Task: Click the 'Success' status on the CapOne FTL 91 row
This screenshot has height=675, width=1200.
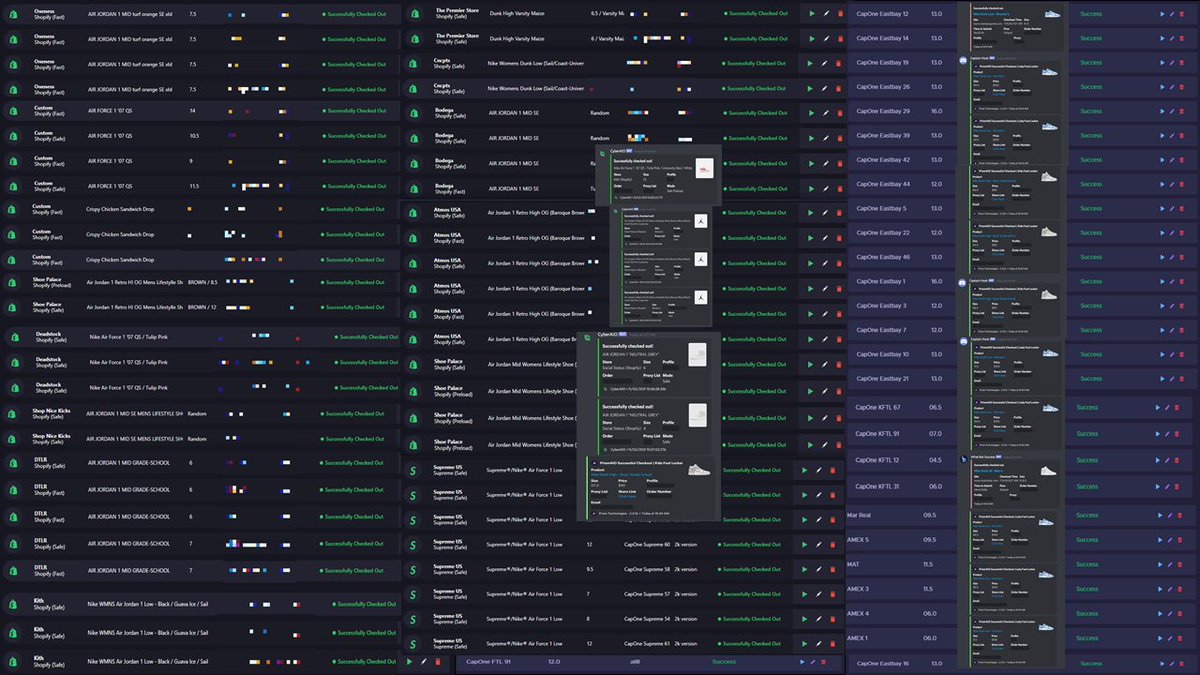Action: click(723, 662)
